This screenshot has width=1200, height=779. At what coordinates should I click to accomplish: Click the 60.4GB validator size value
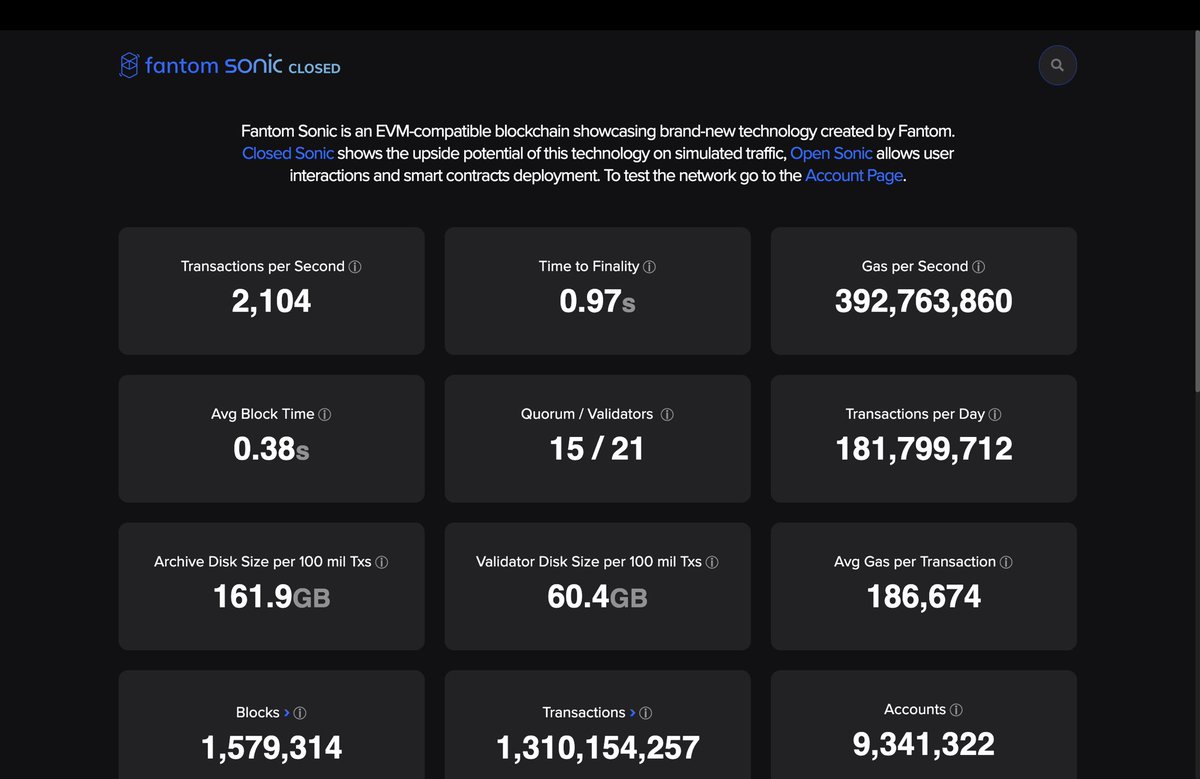point(597,597)
